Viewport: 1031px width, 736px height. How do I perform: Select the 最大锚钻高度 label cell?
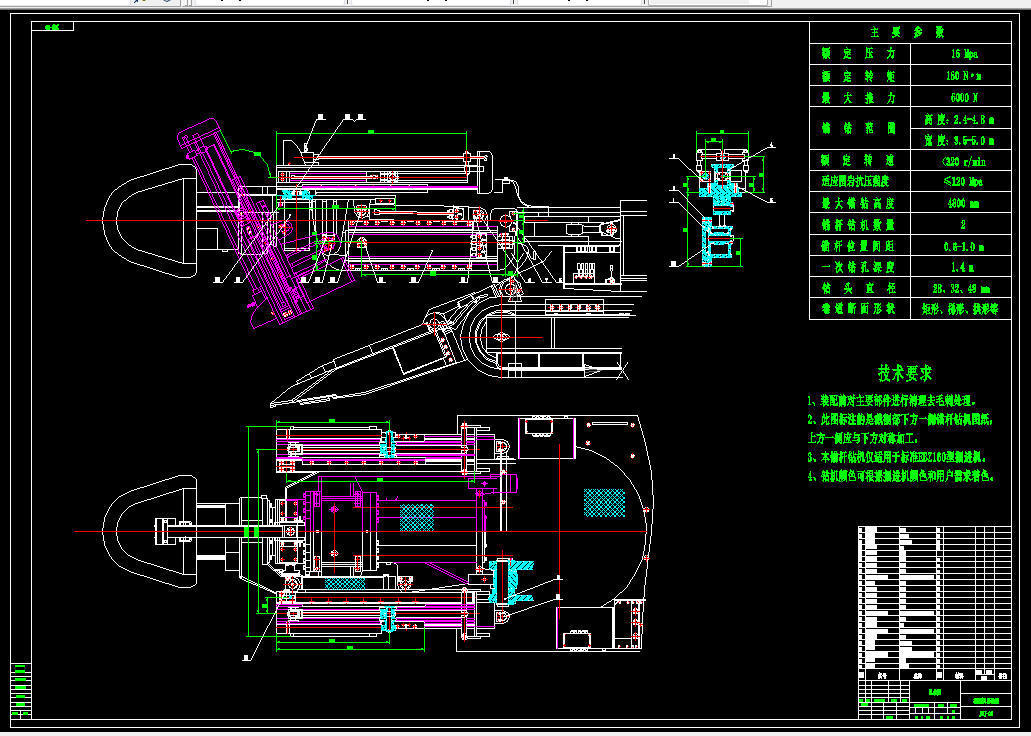click(x=859, y=203)
